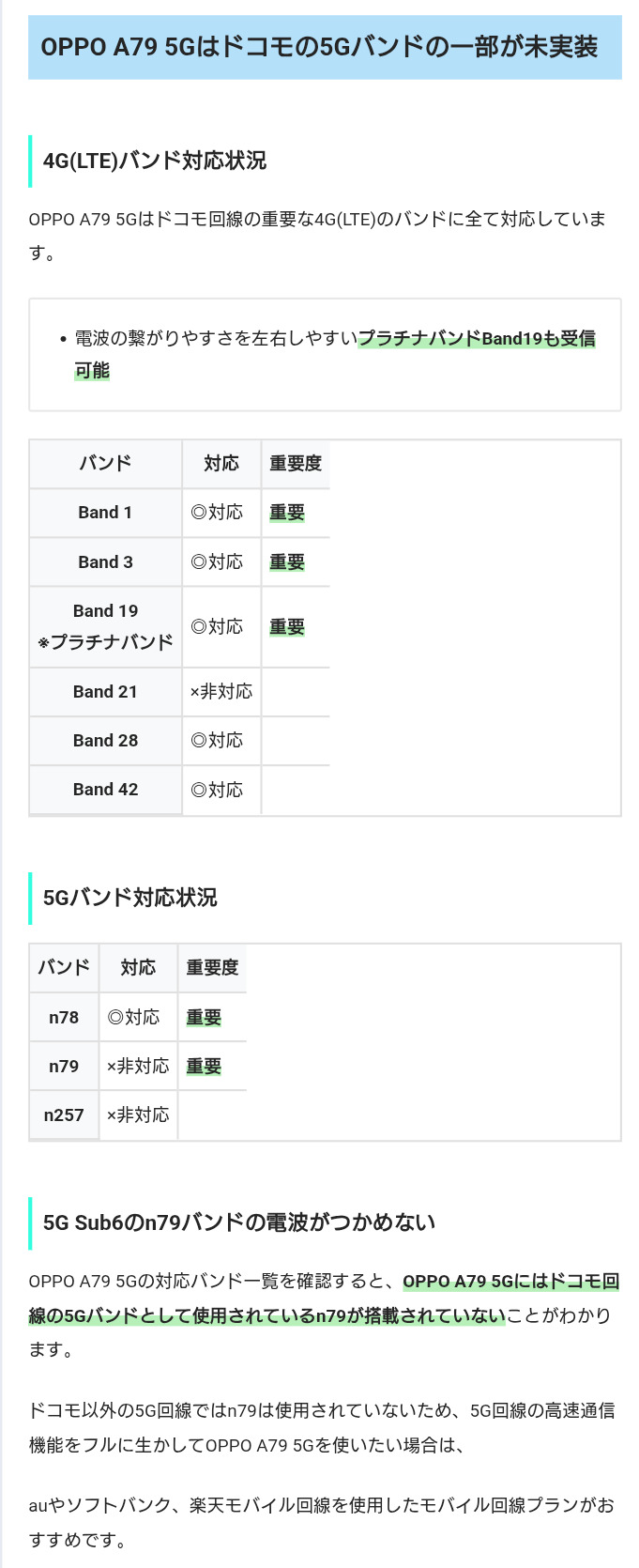Select the Band 3 row header cell

(x=105, y=562)
